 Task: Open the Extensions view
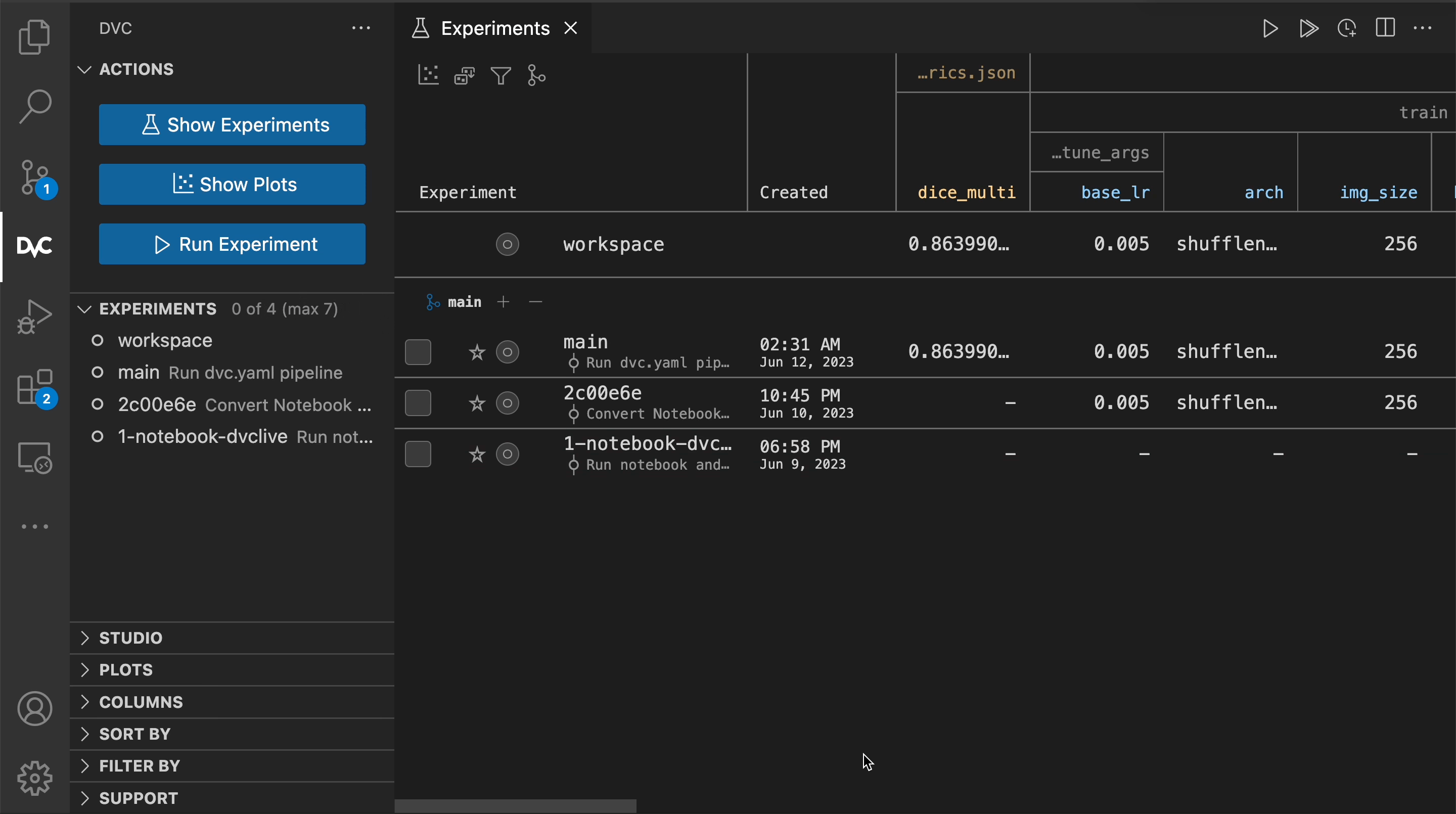pyautogui.click(x=35, y=387)
